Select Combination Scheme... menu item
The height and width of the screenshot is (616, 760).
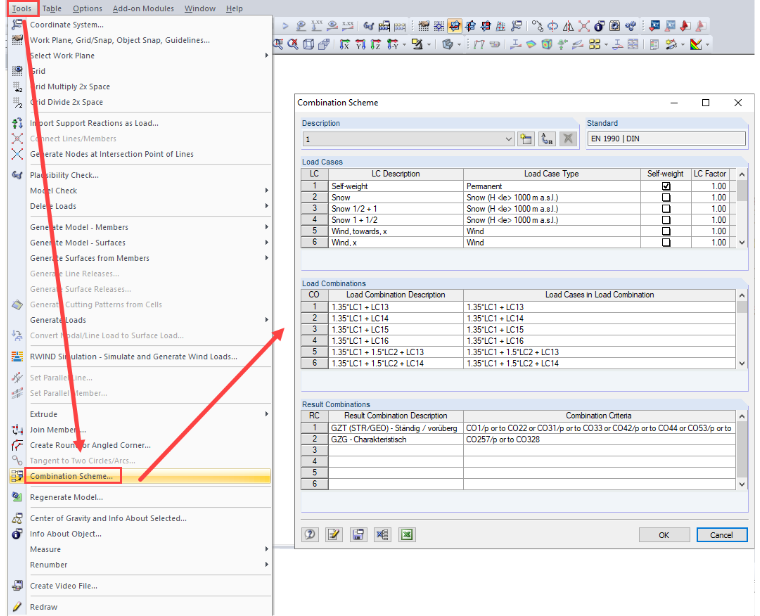(141, 476)
